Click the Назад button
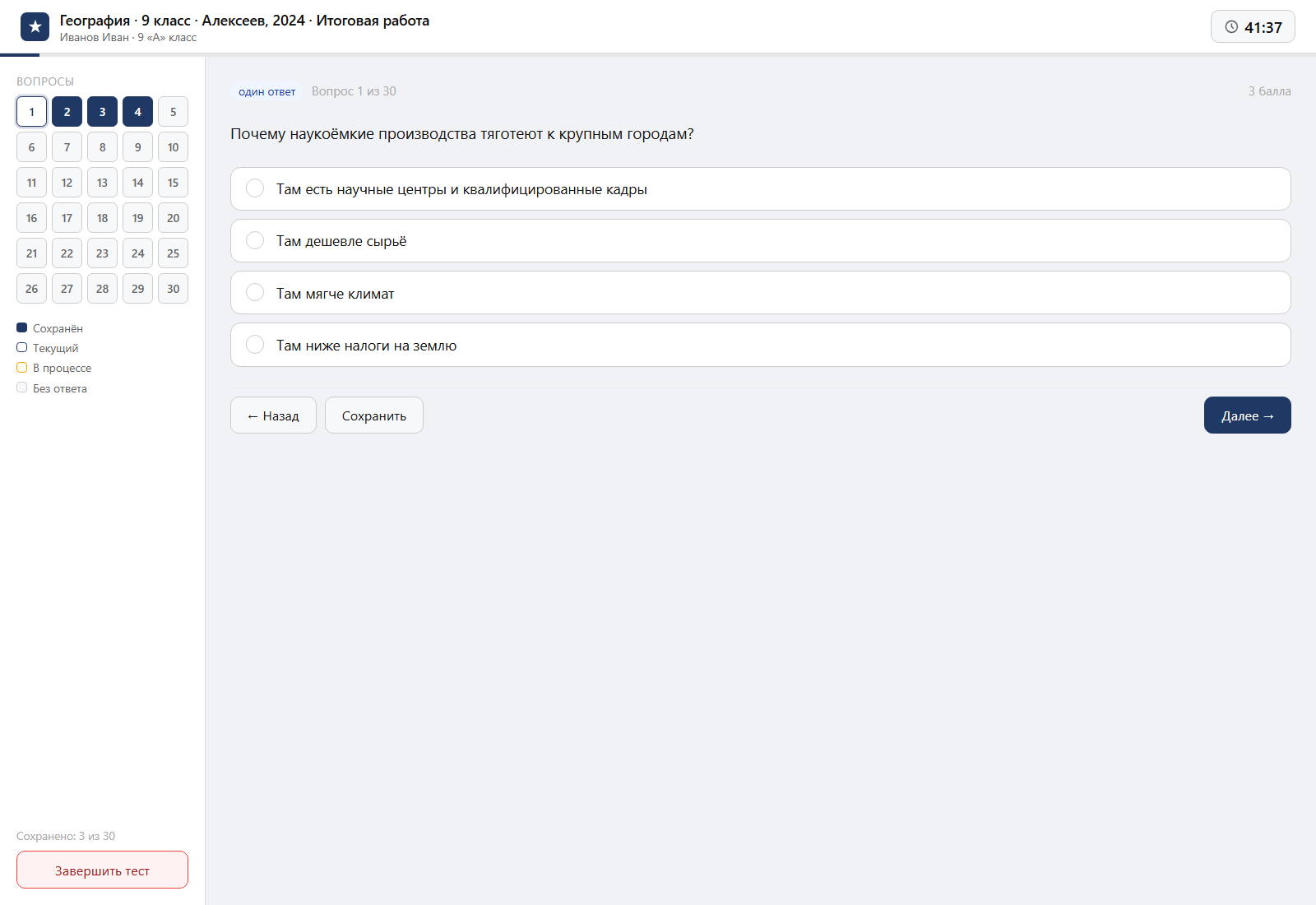Screen dimensions: 1316x905 (x=273, y=415)
